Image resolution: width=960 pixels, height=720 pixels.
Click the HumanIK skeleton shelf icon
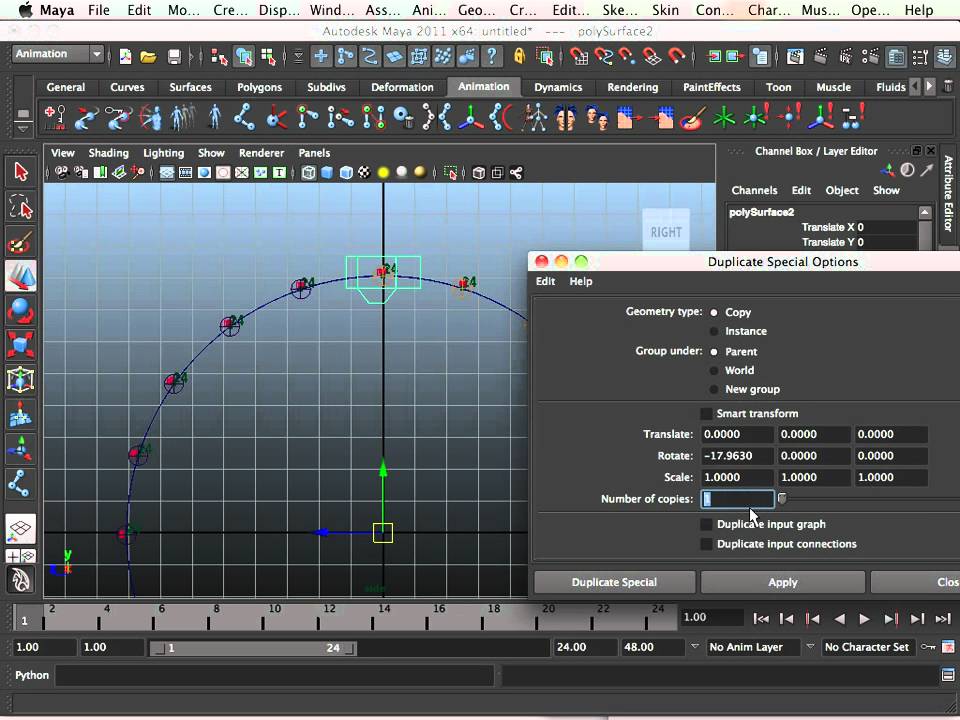point(534,116)
